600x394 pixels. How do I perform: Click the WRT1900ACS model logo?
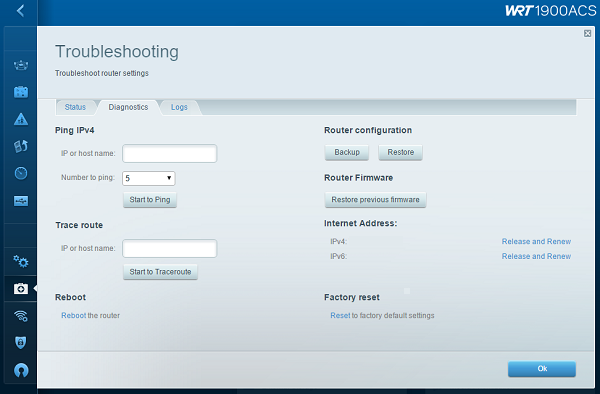pos(551,11)
